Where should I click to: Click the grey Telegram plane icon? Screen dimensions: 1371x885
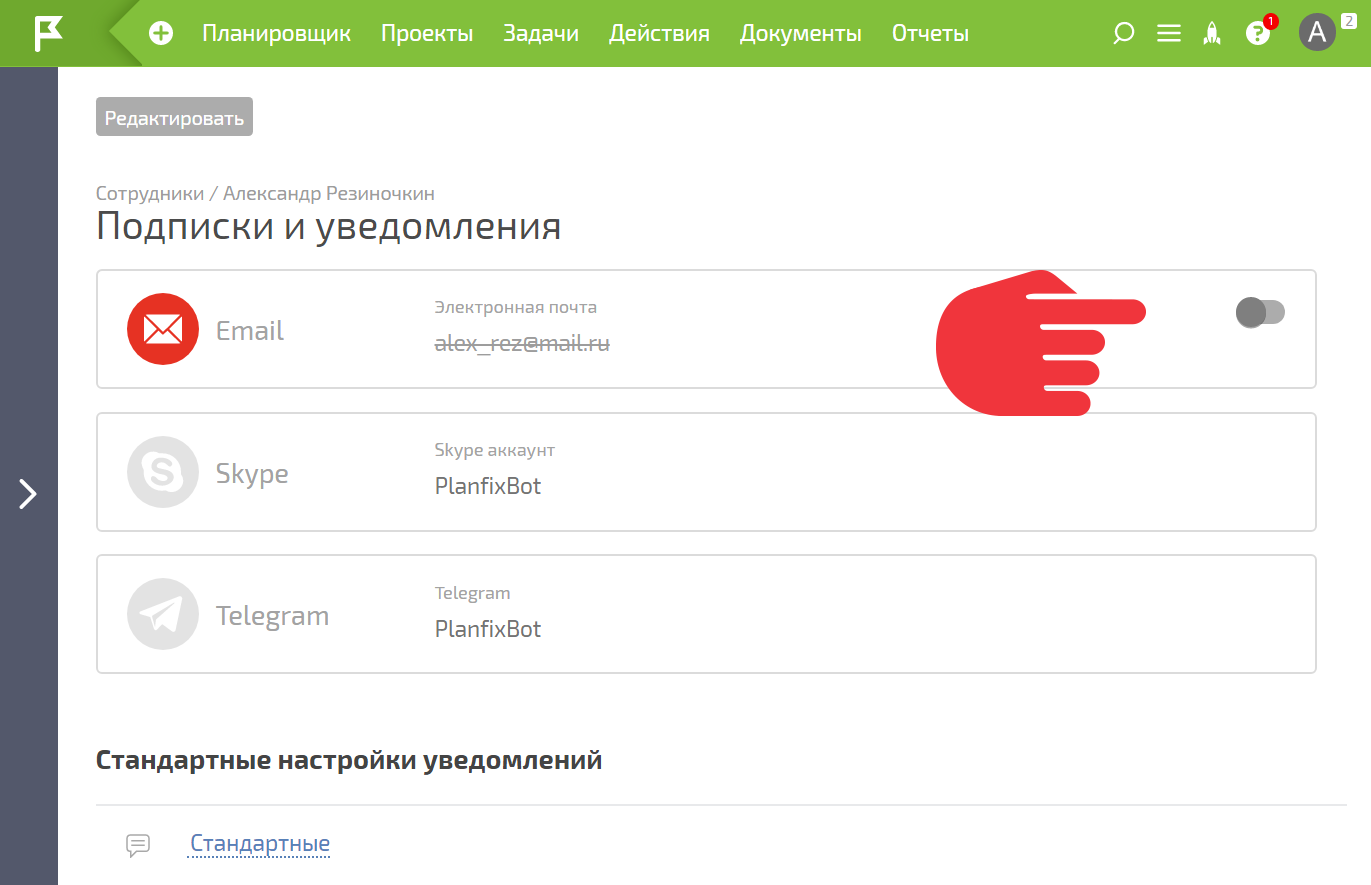coord(162,614)
